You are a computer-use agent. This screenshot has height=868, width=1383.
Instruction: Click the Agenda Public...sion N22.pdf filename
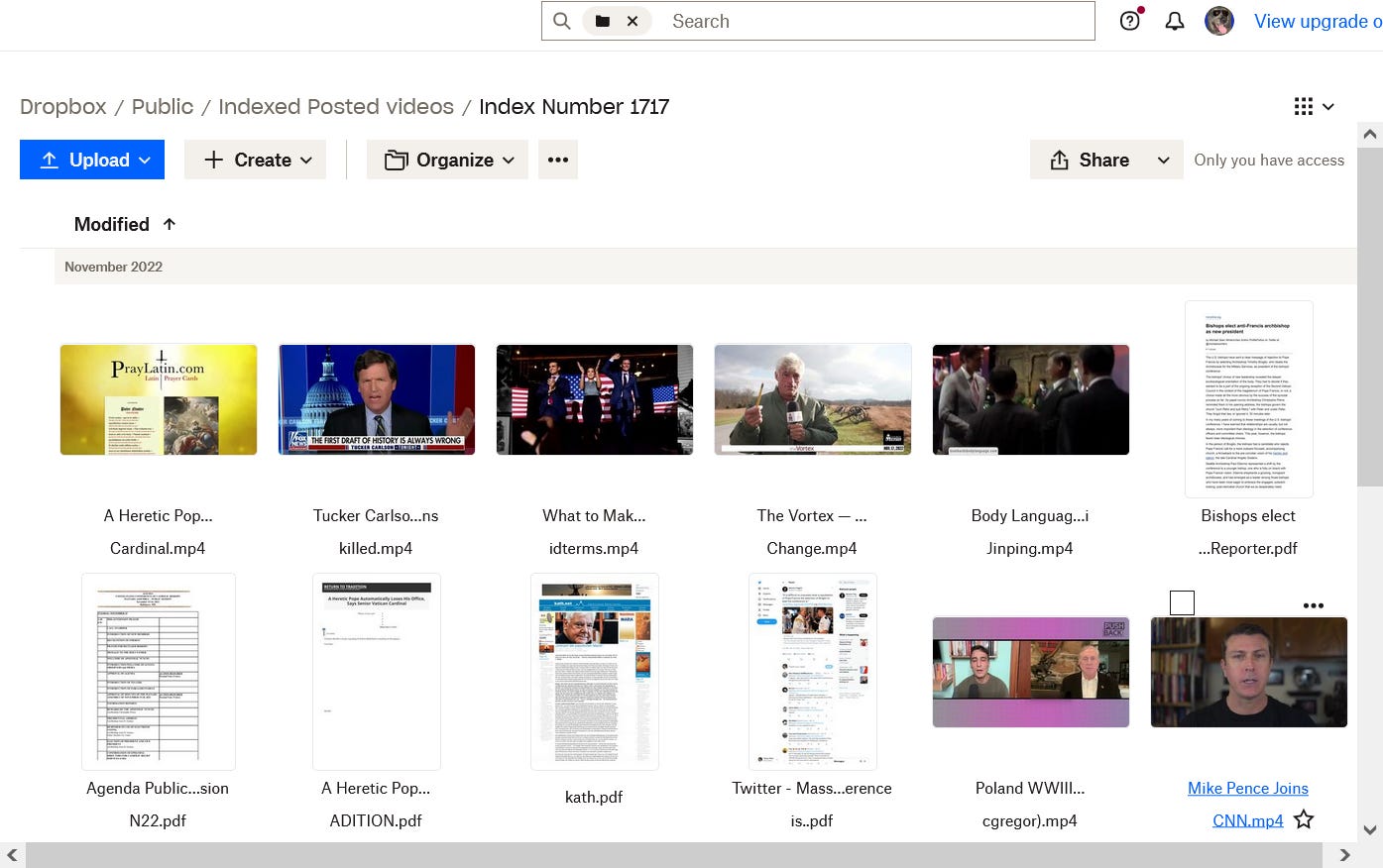click(x=158, y=804)
